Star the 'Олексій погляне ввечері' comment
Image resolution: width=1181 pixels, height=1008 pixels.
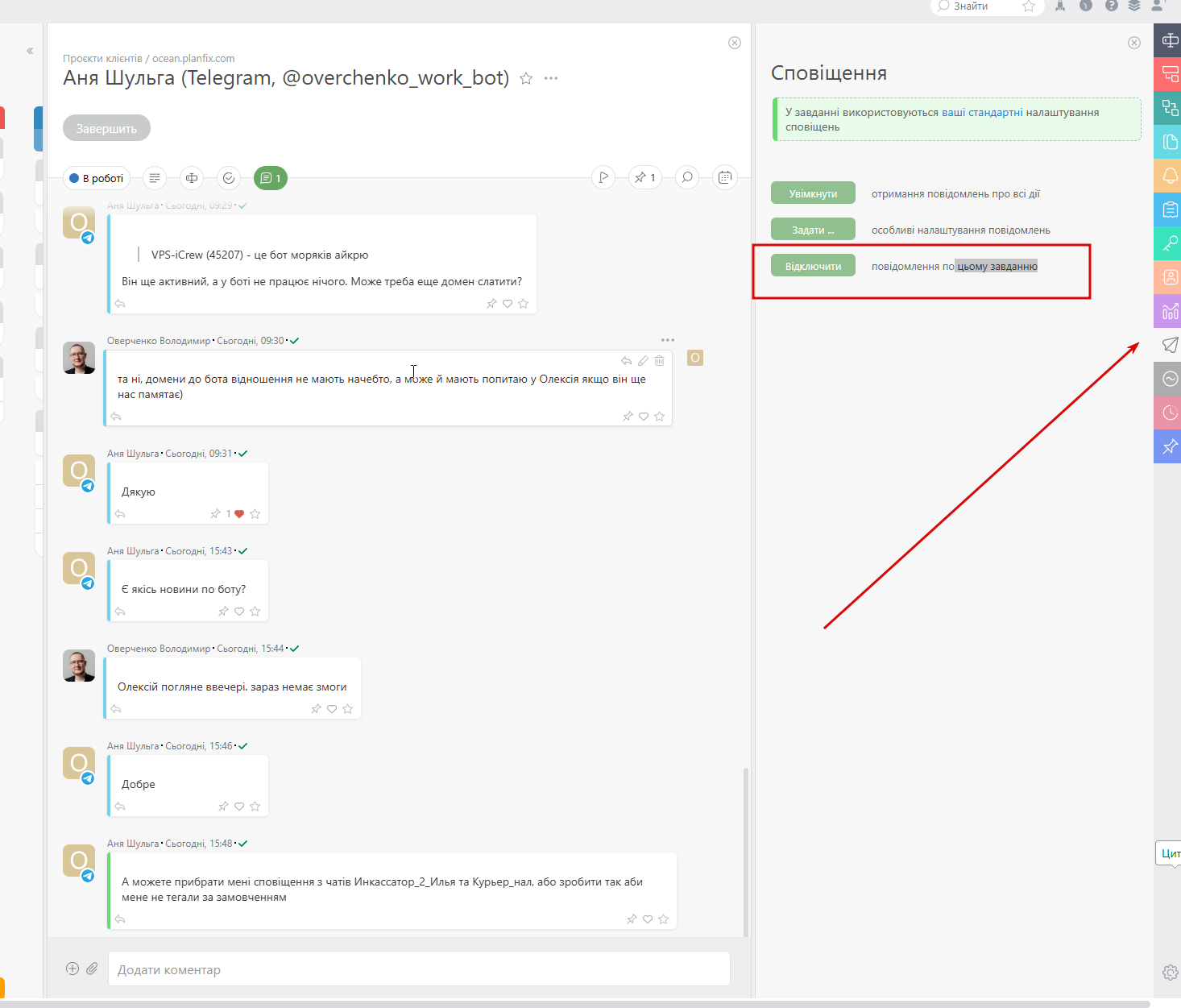(x=348, y=709)
